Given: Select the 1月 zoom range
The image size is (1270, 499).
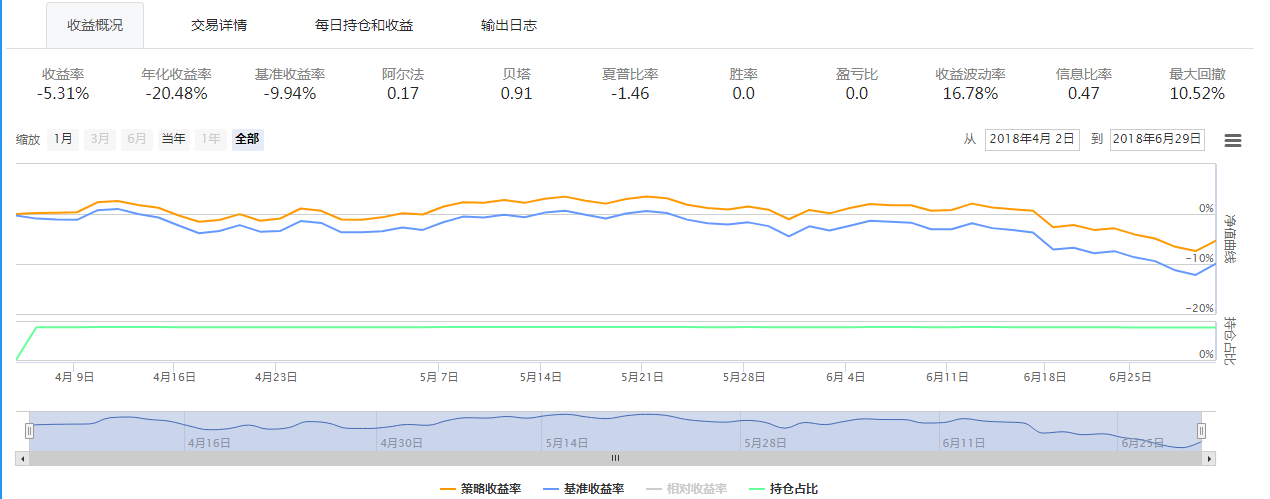Looking at the screenshot, I should pos(63,139).
